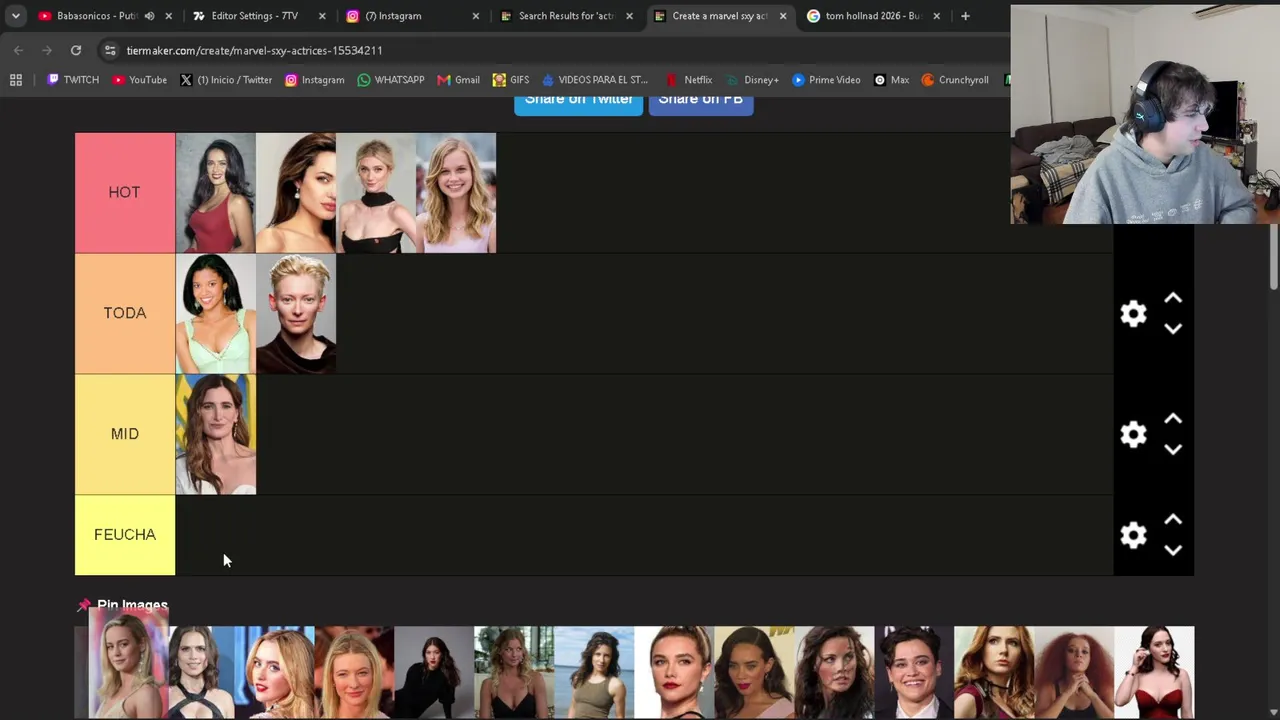The height and width of the screenshot is (720, 1280).
Task: Select the TODA tier image with short blonde hair
Action: click(296, 314)
